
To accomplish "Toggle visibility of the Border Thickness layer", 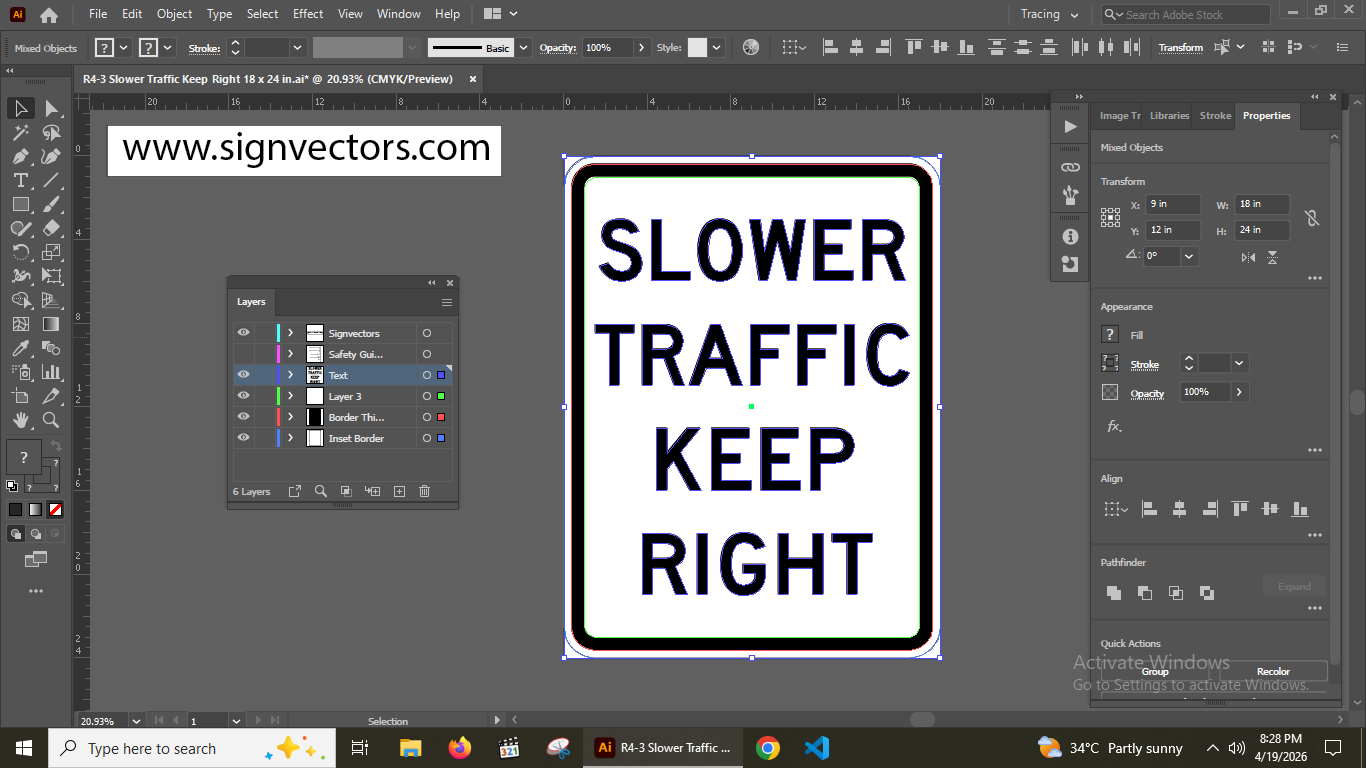I will point(243,416).
